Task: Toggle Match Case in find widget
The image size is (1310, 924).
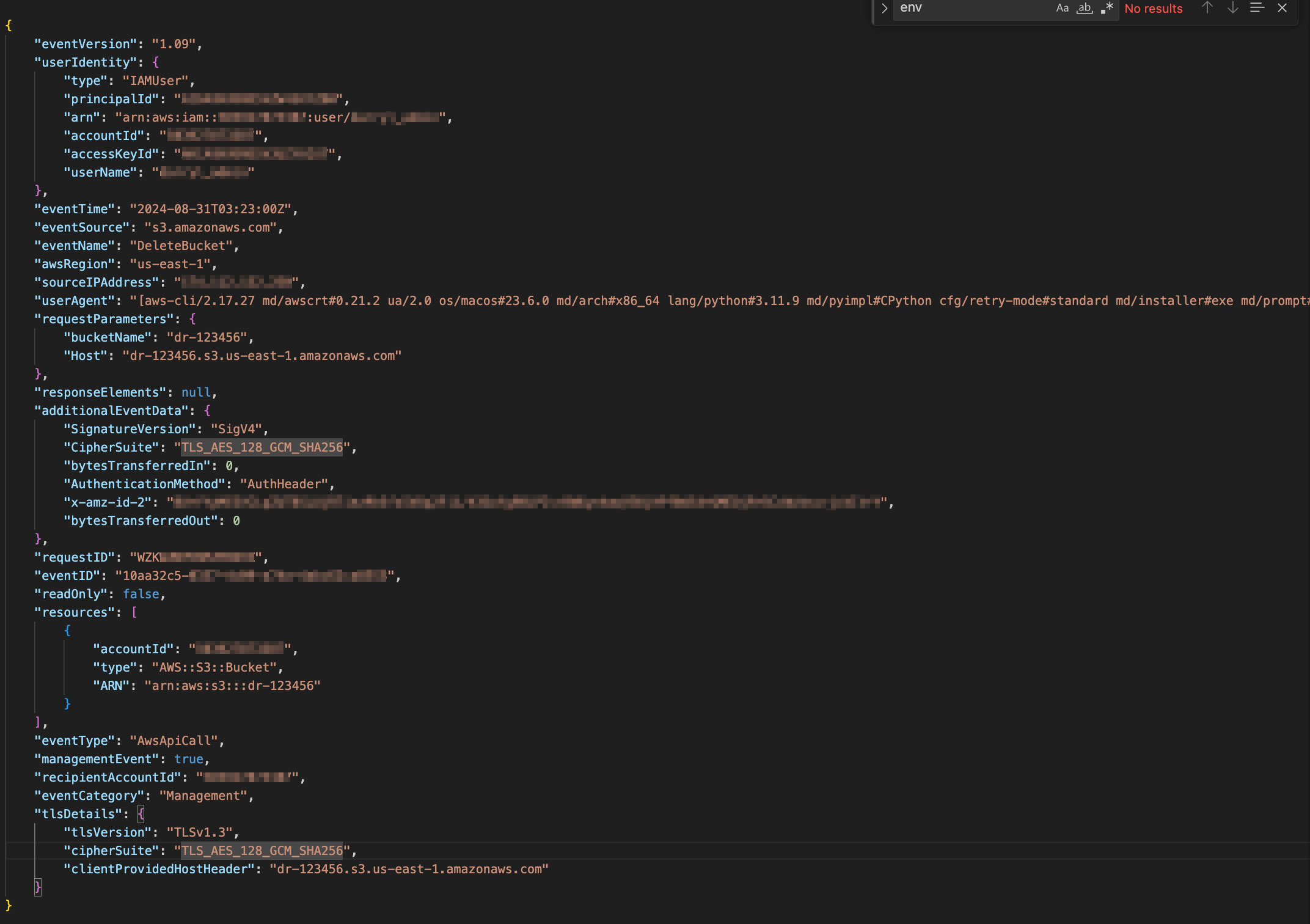Action: click(x=1062, y=8)
